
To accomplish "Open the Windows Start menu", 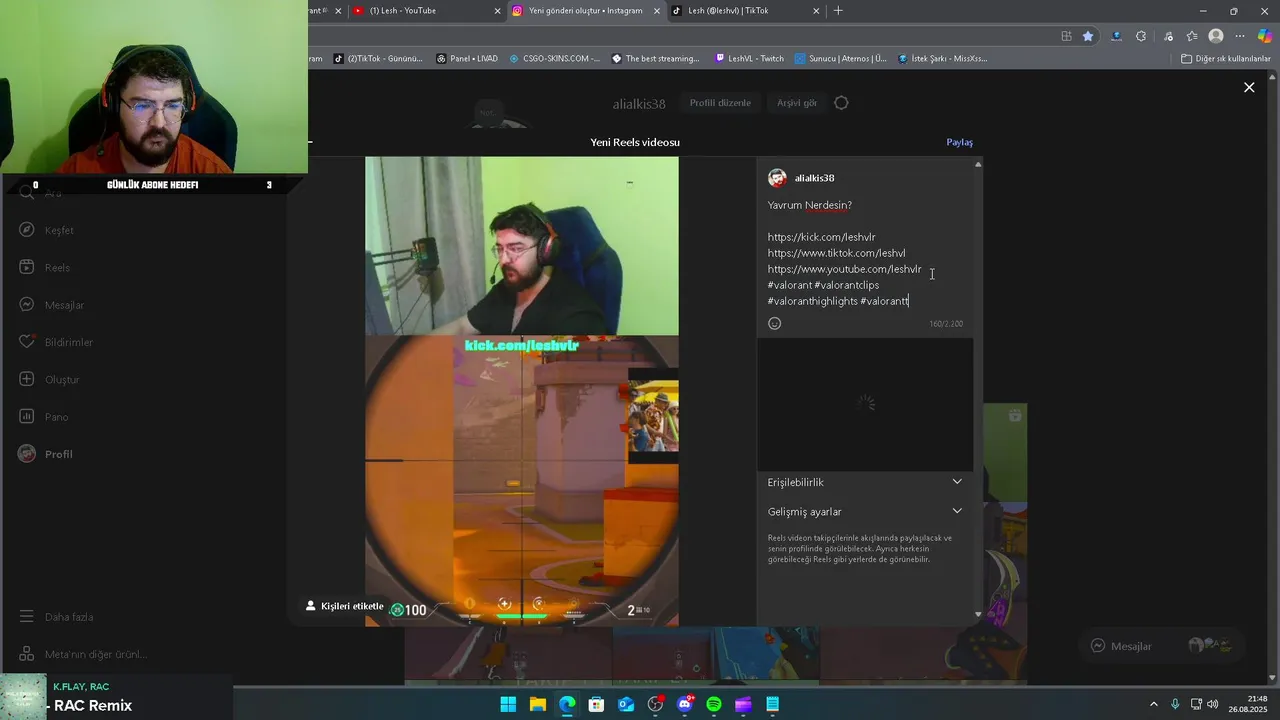I will click(x=508, y=704).
